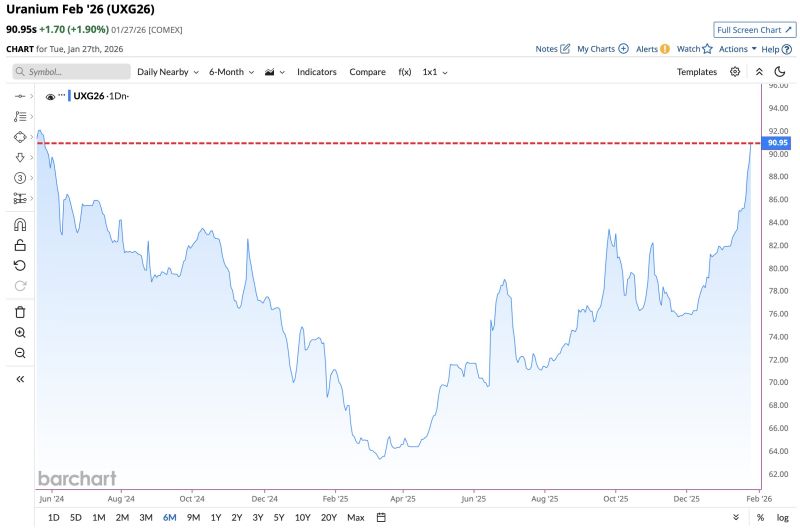The width and height of the screenshot is (800, 529).
Task: Select the Max range
Action: (x=356, y=517)
